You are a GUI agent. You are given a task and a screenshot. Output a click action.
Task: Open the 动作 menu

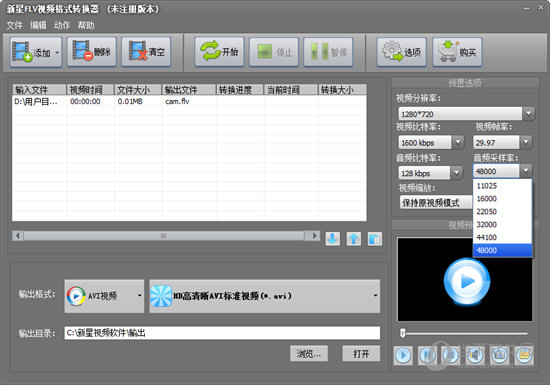coord(62,25)
